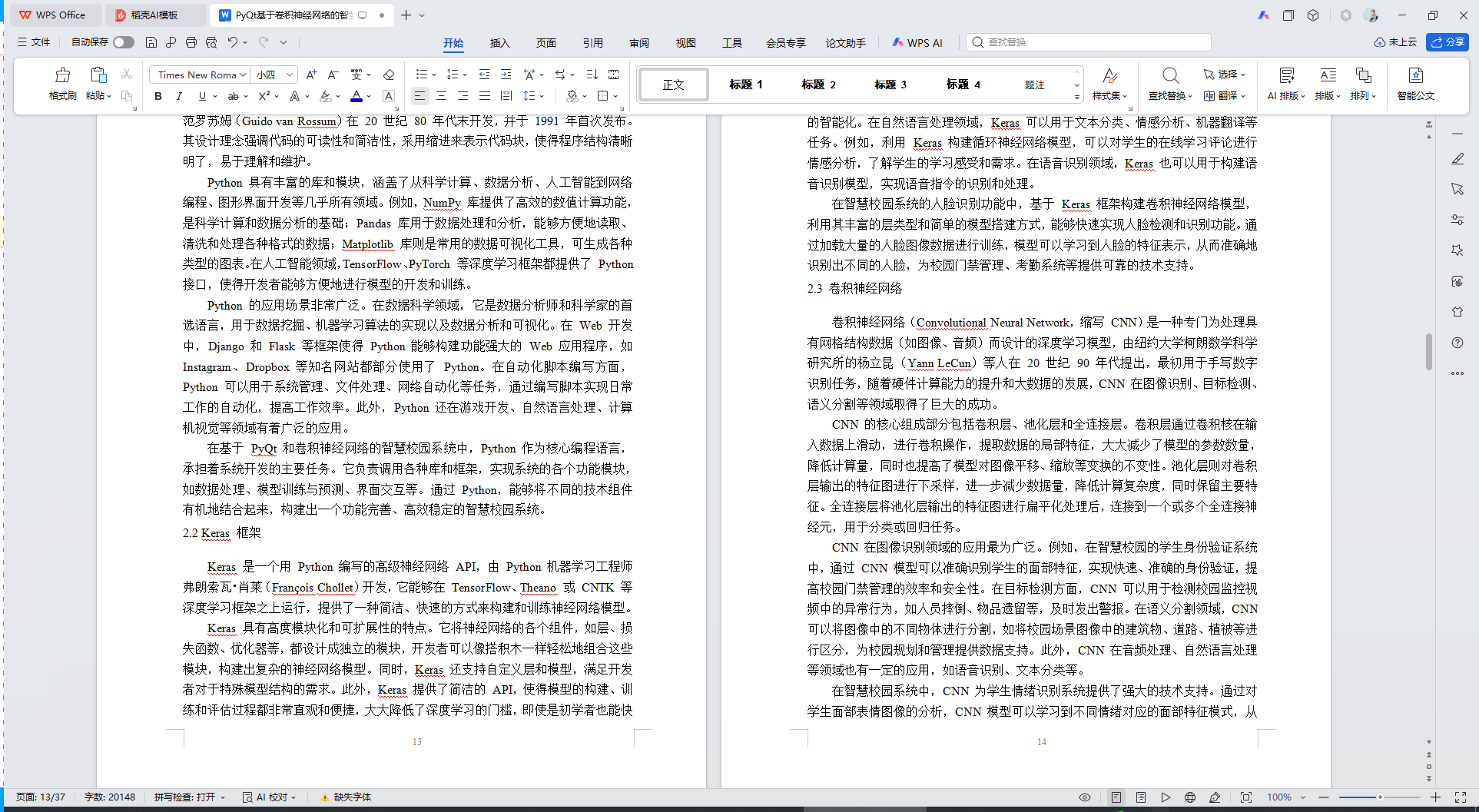Expand the bullet list dropdown arrow
This screenshot has height=812, width=1479.
click(x=434, y=75)
